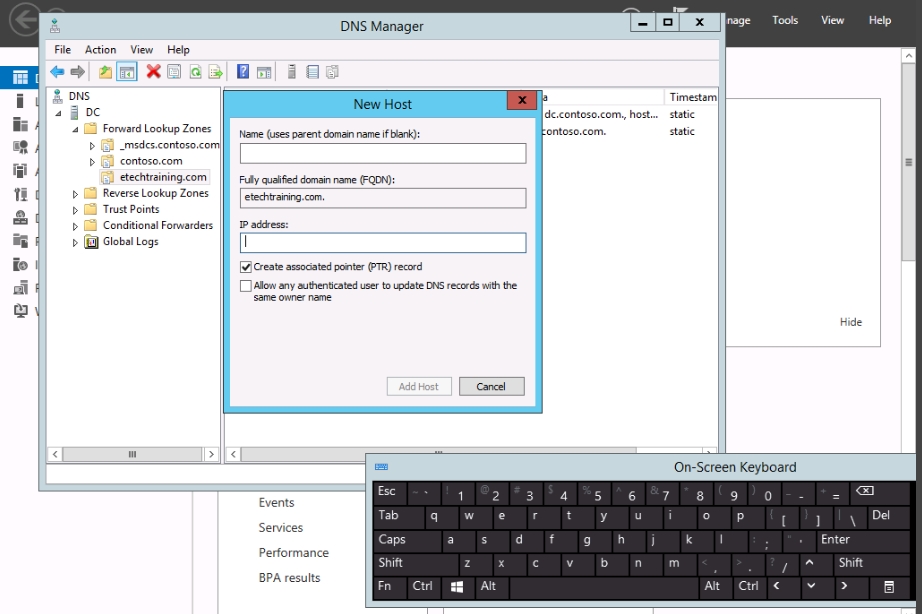Open Performance in Server Manager tile
The width and height of the screenshot is (922, 614).
point(293,553)
